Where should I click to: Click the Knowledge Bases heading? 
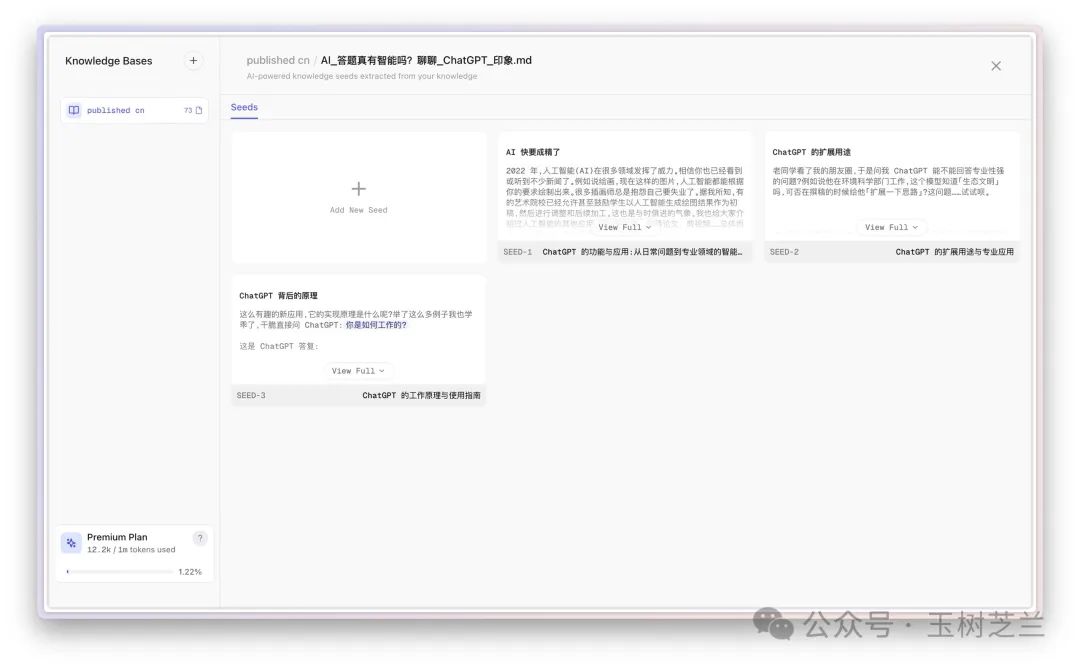click(x=109, y=61)
